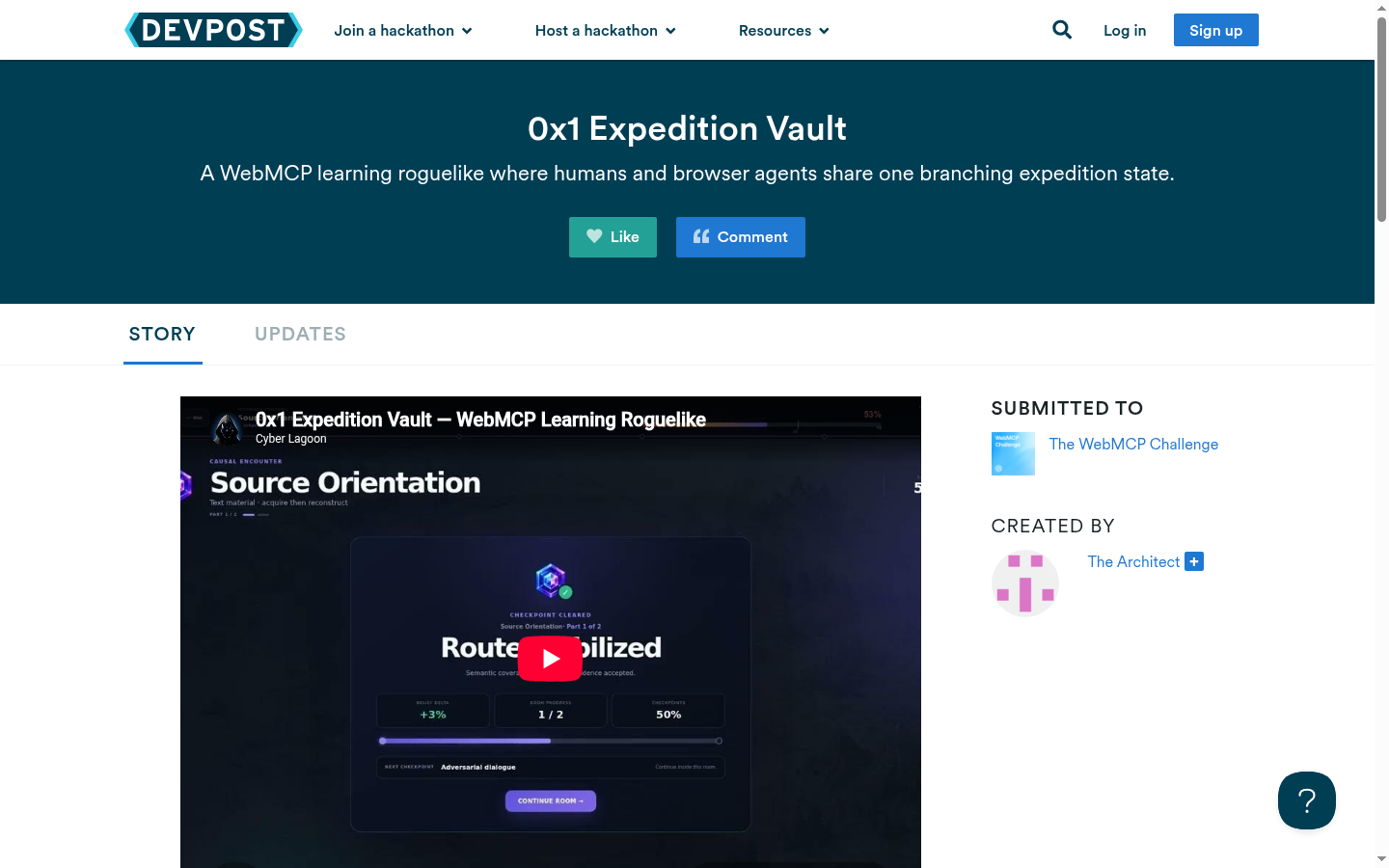Screen dimensions: 1389x868
Task: Click the Sign up button
Action: [1216, 30]
